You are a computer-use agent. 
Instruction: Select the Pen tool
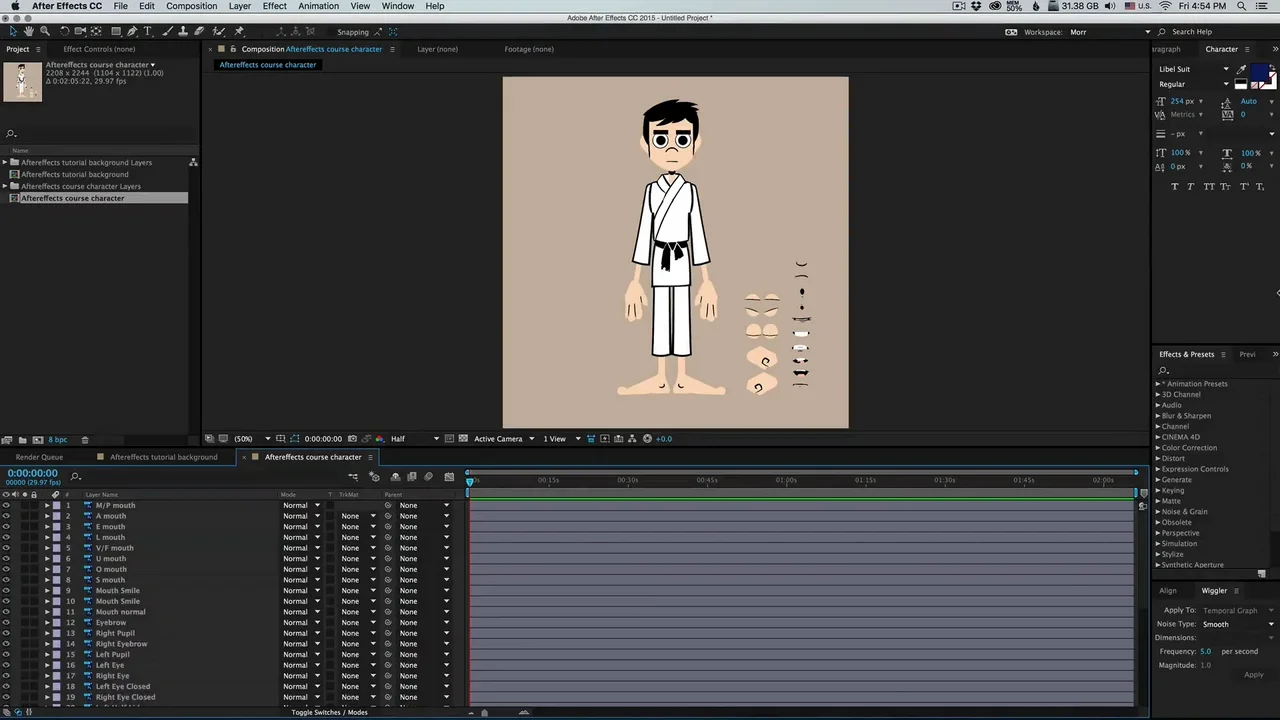point(132,31)
